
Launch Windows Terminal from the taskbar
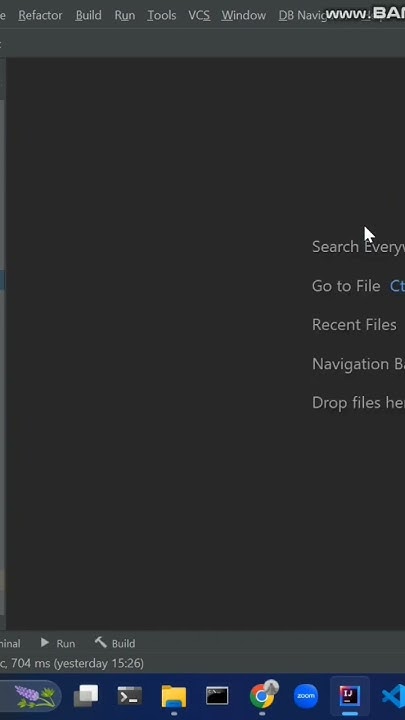pos(129,696)
